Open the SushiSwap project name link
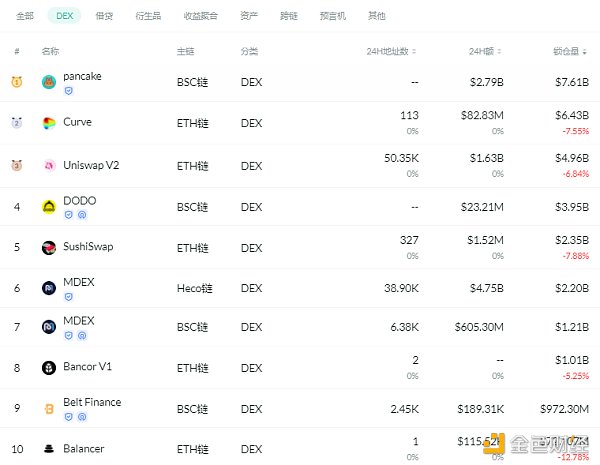 (88, 246)
